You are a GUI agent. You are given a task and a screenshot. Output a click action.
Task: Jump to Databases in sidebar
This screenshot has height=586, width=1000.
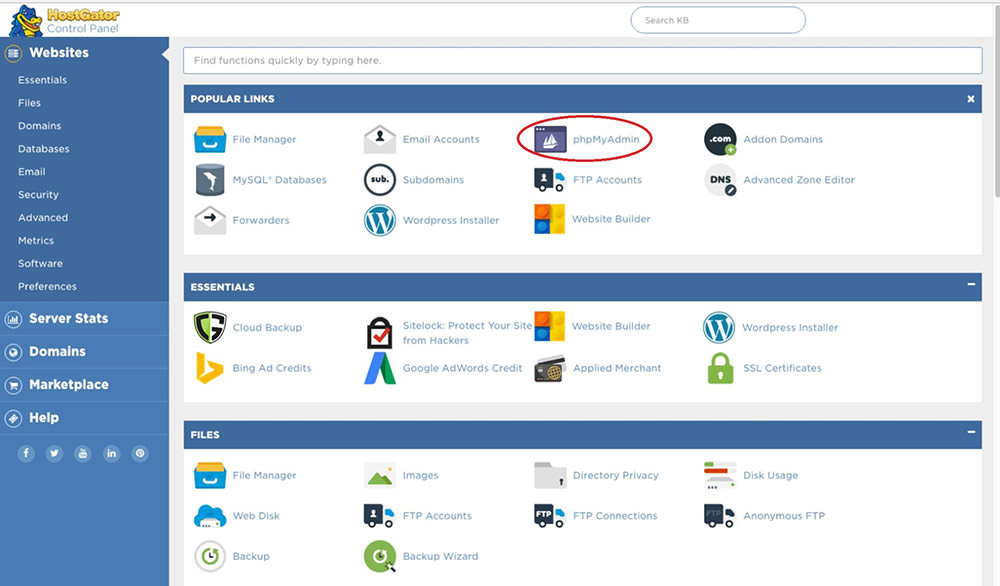[x=43, y=149]
